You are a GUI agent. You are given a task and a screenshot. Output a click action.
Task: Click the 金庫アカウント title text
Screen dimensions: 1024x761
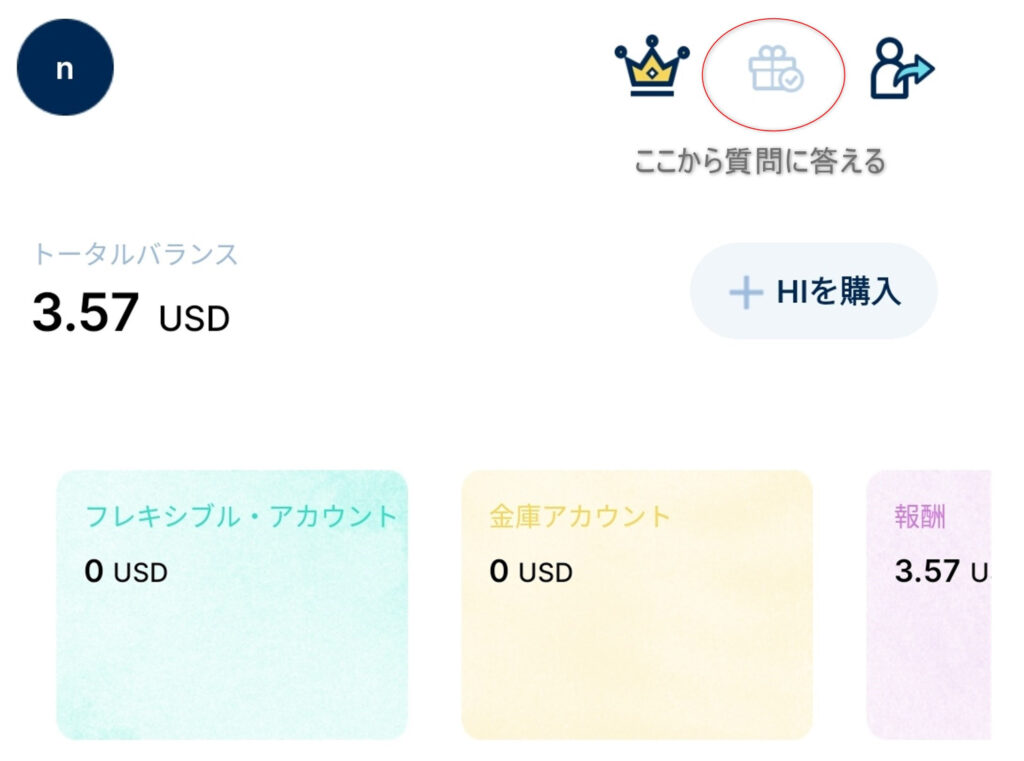580,516
